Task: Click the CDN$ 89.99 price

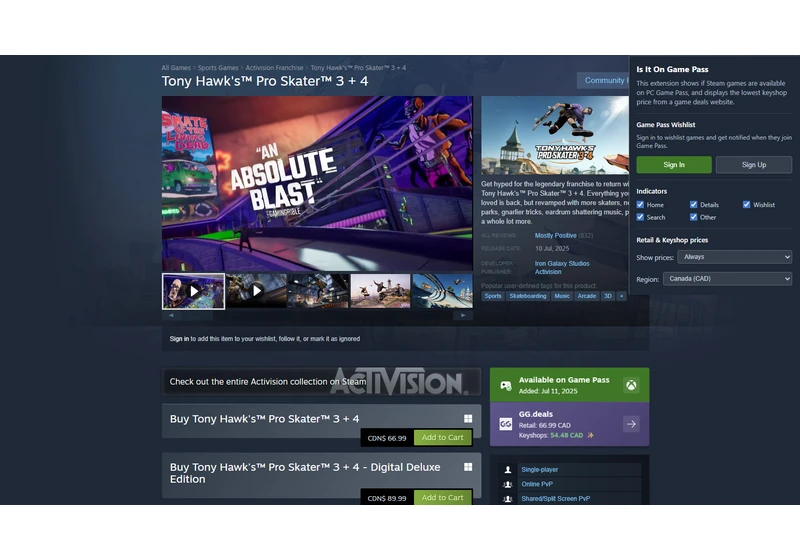Action: [x=387, y=498]
